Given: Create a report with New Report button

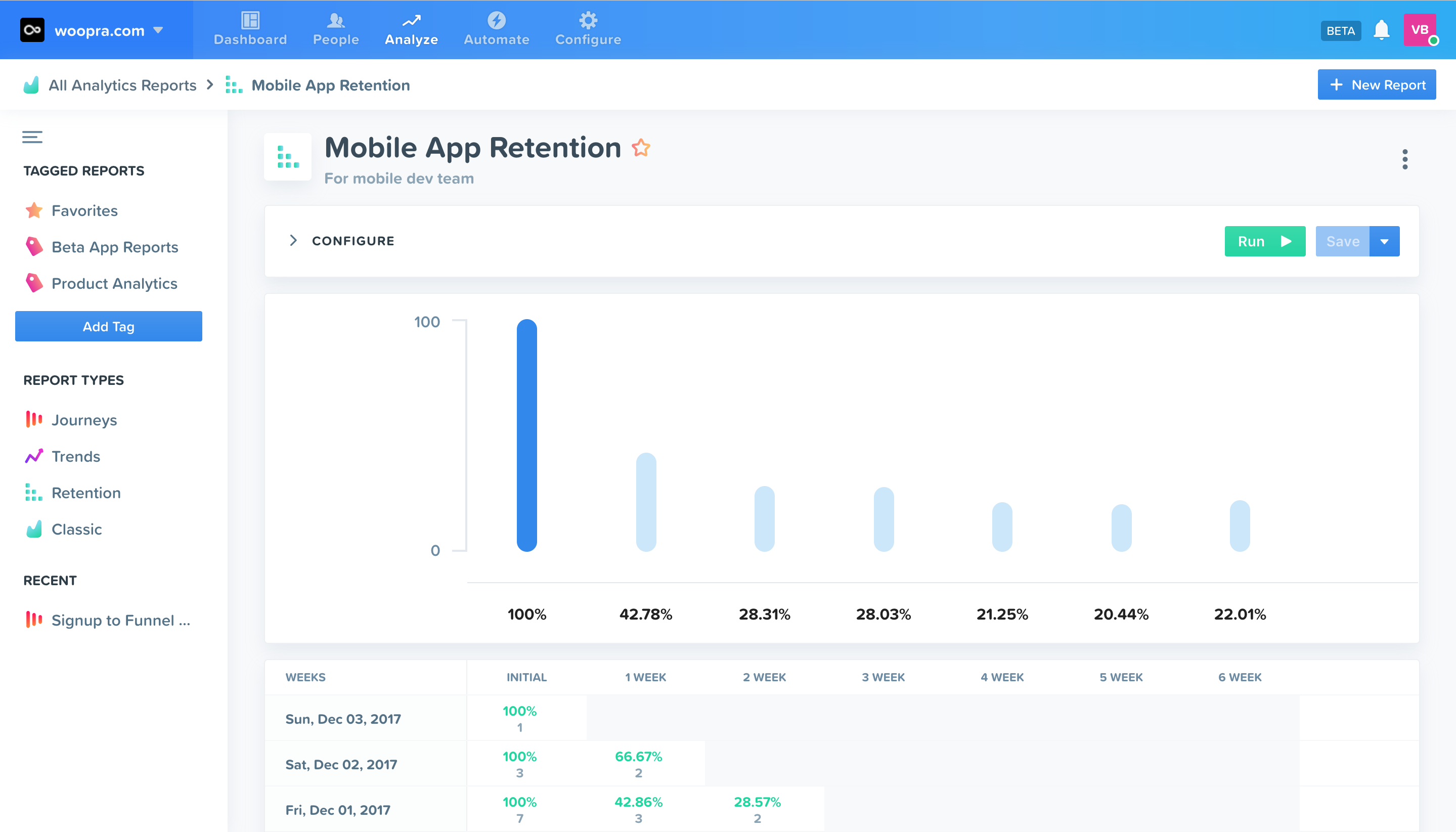Looking at the screenshot, I should pyautogui.click(x=1376, y=84).
